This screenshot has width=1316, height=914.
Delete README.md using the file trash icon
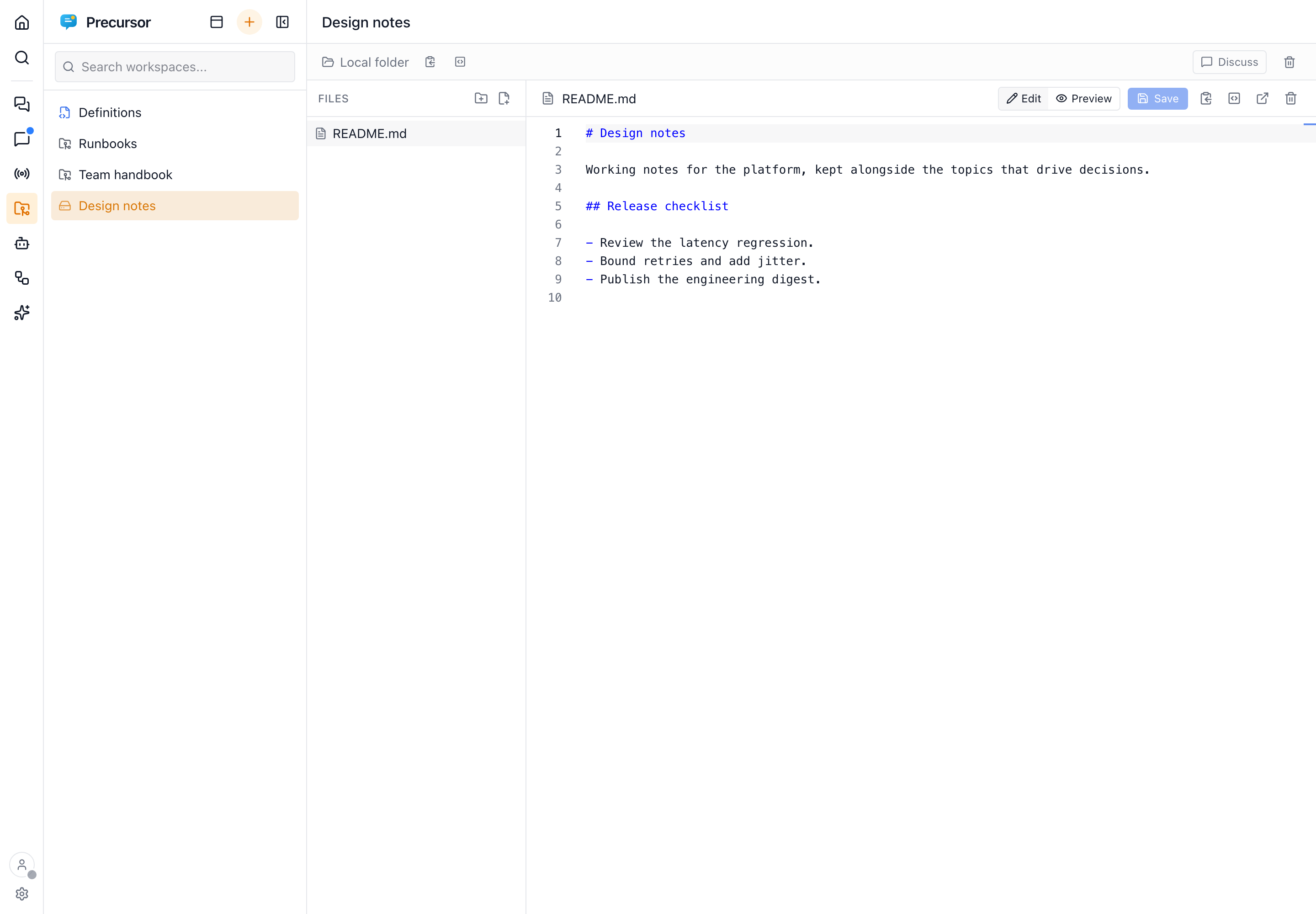coord(1291,99)
